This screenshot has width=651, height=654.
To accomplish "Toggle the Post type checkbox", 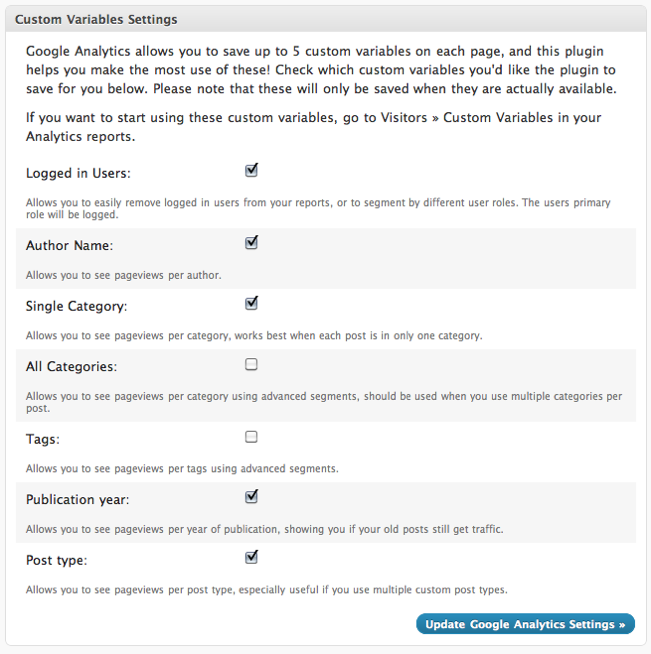I will (251, 558).
